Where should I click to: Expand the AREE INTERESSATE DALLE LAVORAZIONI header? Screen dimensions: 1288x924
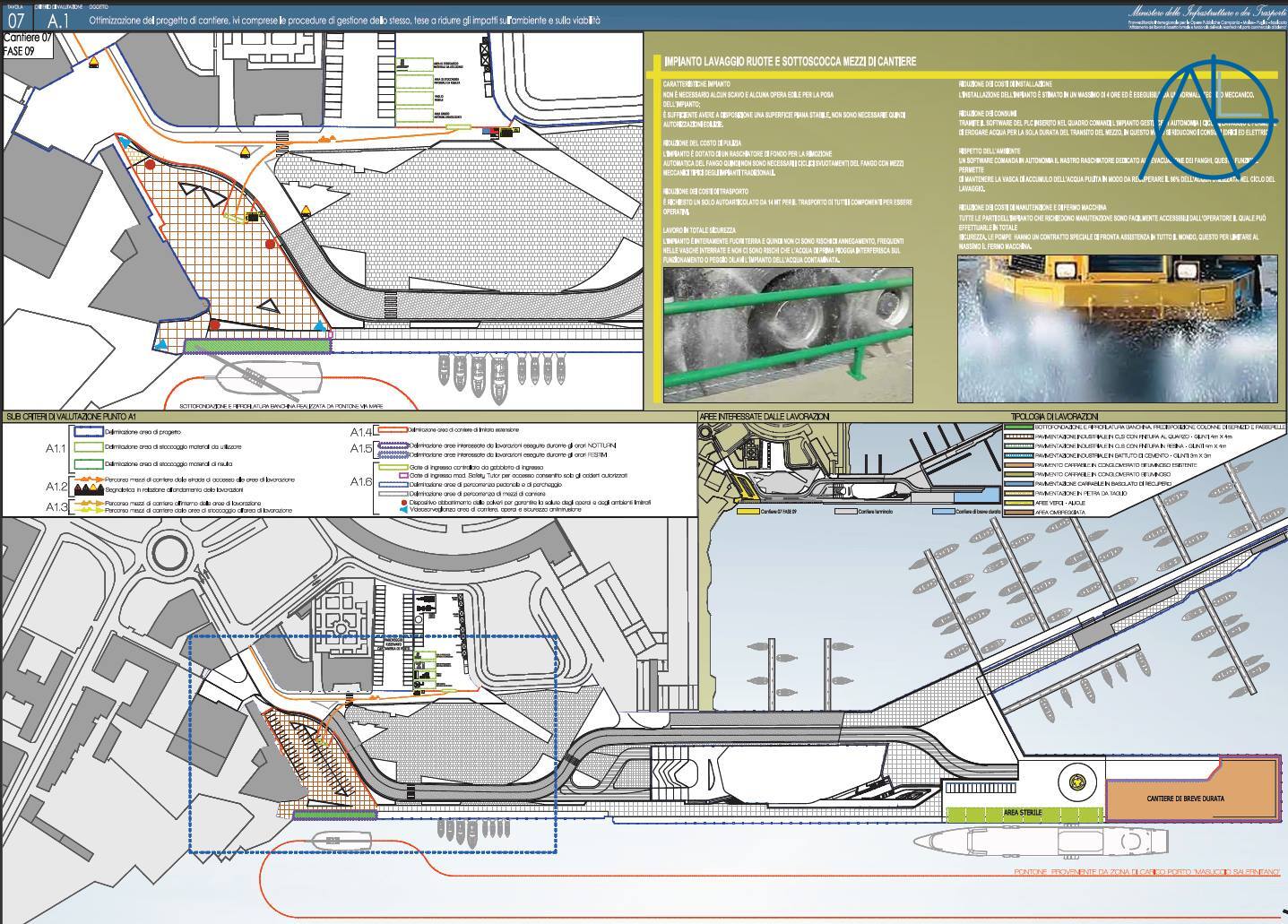[766, 415]
